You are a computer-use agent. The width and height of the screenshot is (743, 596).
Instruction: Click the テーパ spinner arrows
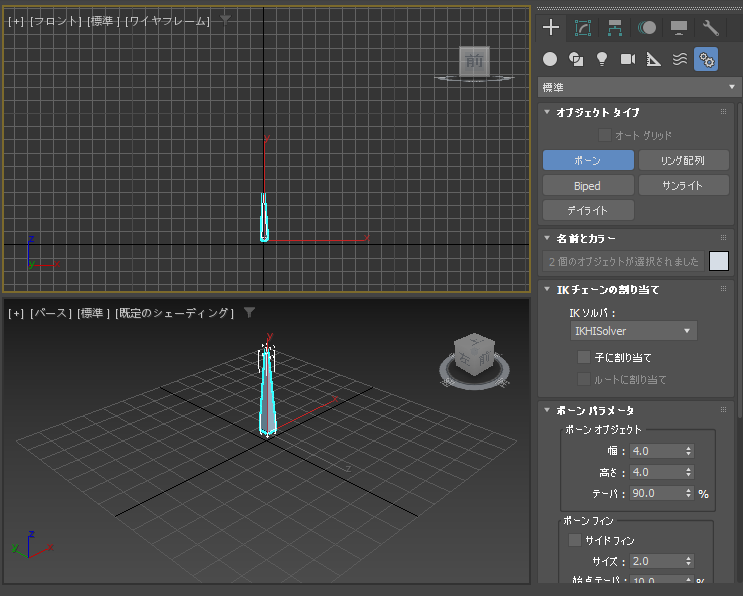click(689, 493)
